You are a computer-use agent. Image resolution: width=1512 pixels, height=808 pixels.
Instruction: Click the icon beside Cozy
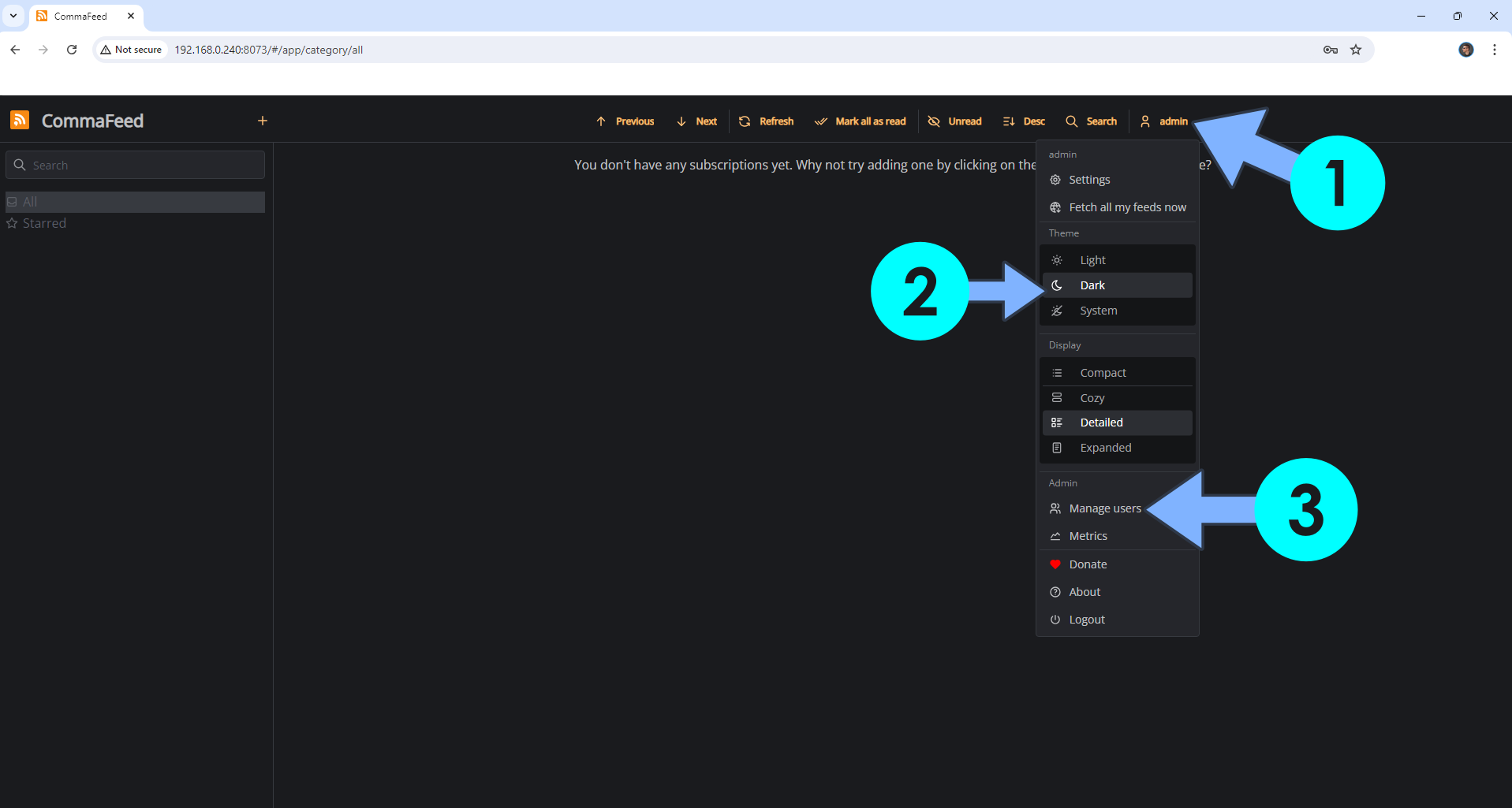pyautogui.click(x=1057, y=398)
